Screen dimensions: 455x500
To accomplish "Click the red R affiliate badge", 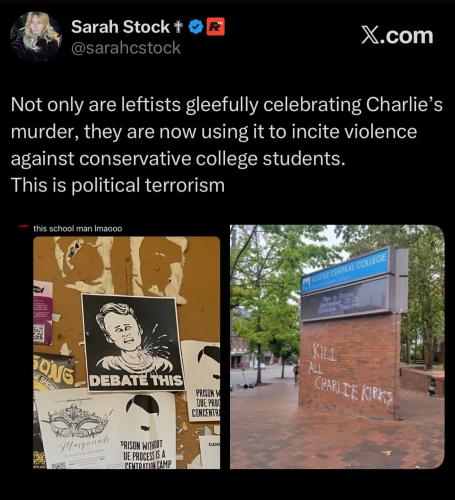I will click(x=216, y=27).
